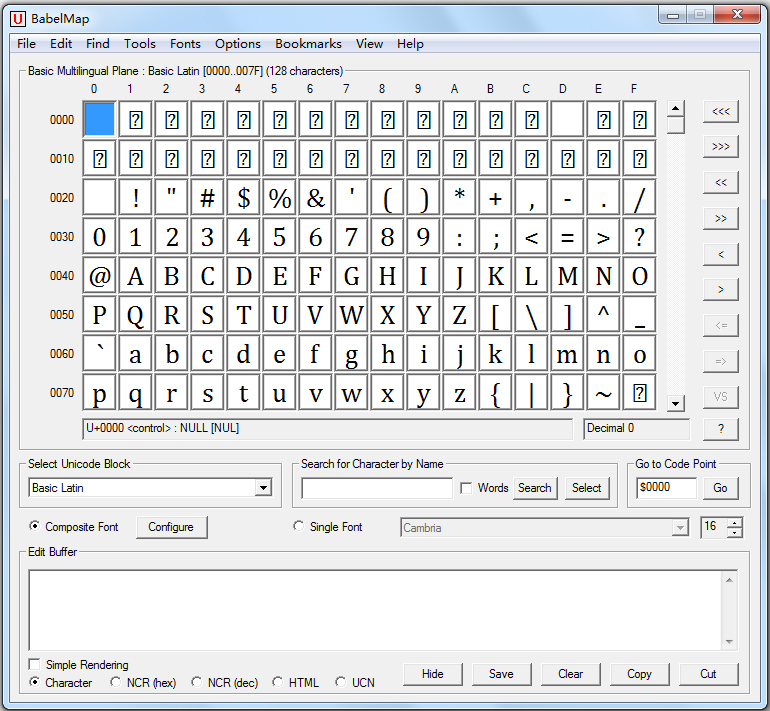Open the Bookmarks menu

[x=308, y=44]
